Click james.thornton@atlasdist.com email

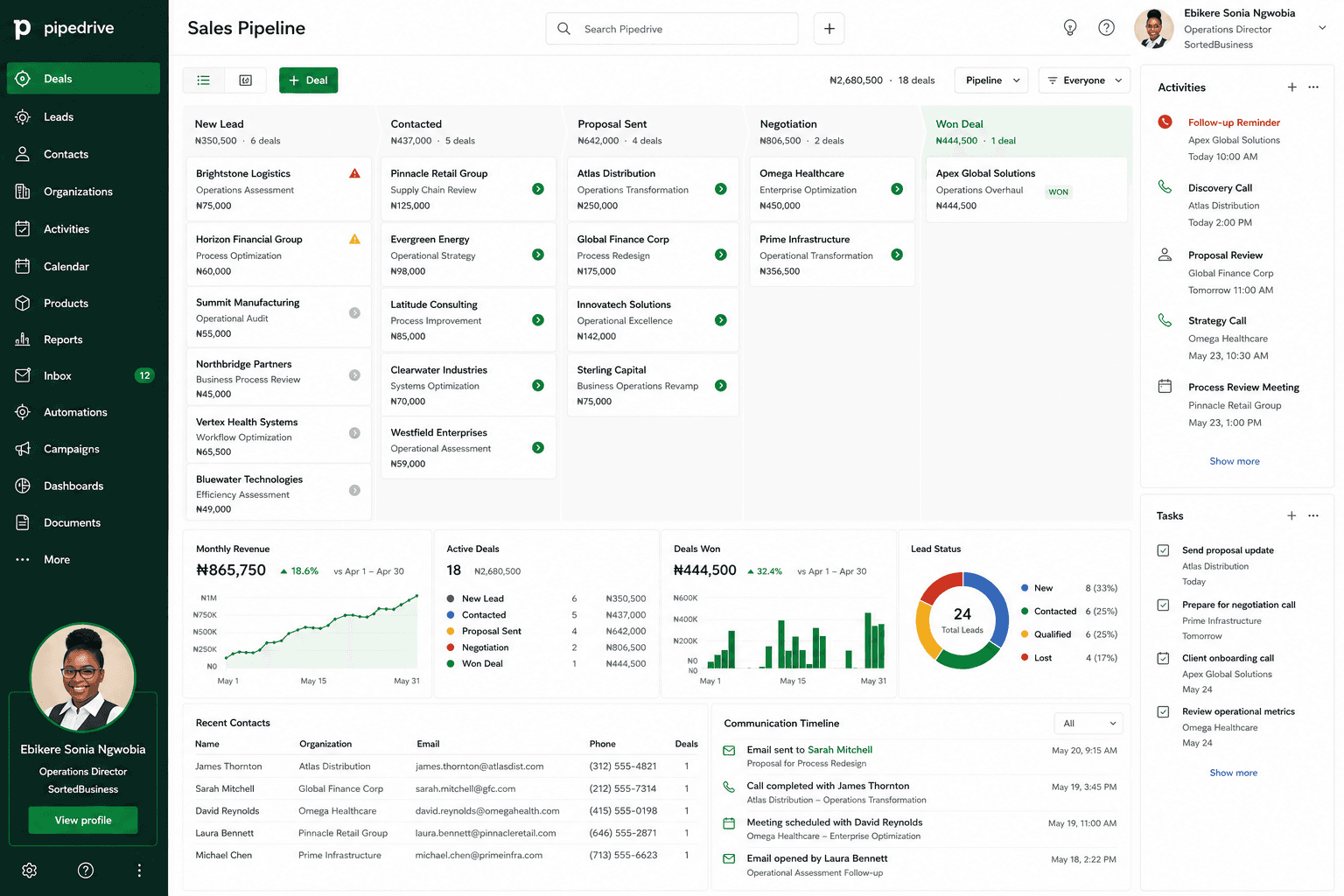click(479, 766)
